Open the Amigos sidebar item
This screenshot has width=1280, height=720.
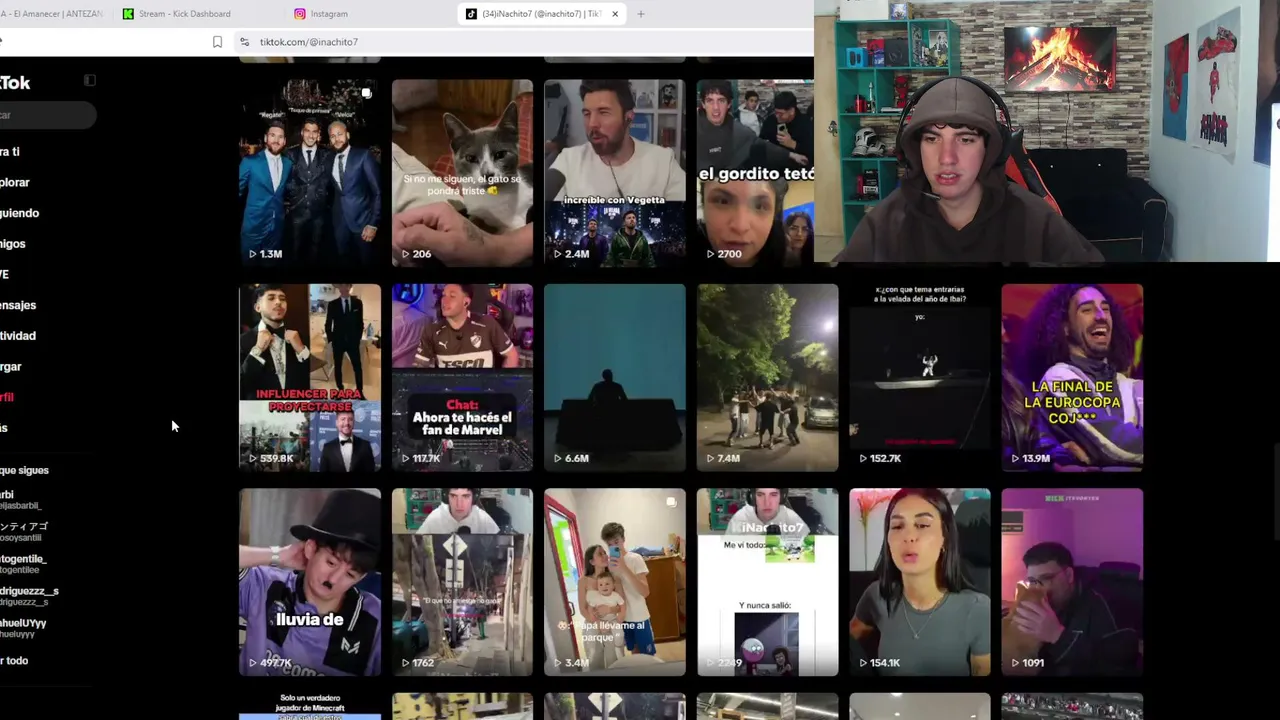(13, 244)
